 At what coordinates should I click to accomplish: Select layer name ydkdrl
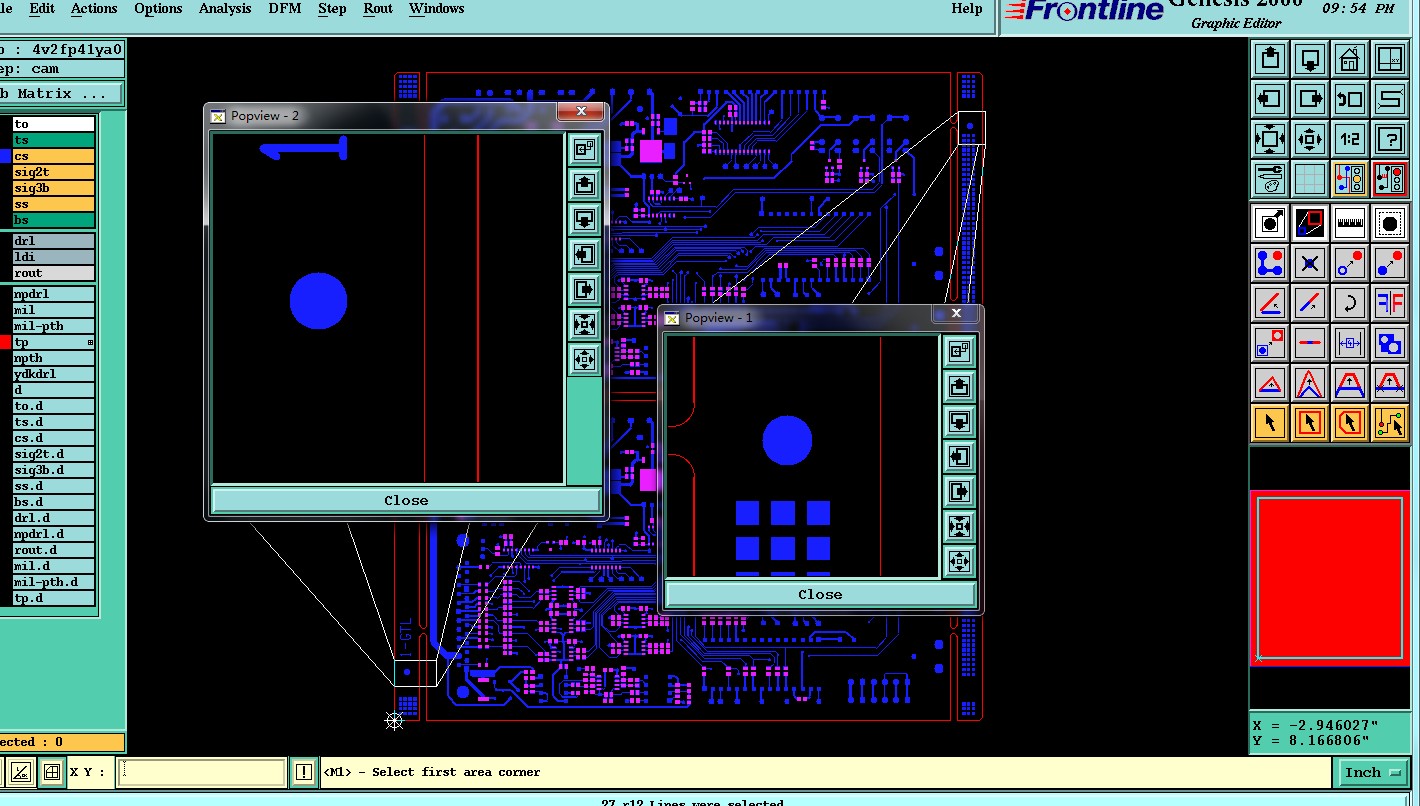point(54,374)
